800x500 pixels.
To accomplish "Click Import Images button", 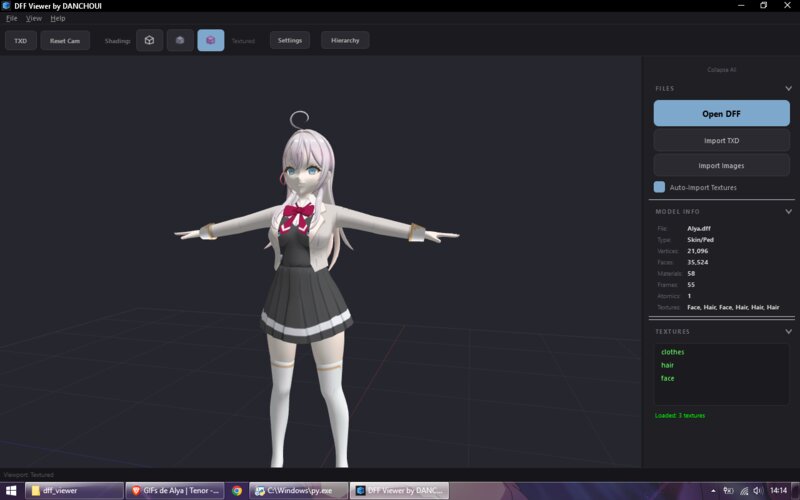I will [721, 166].
